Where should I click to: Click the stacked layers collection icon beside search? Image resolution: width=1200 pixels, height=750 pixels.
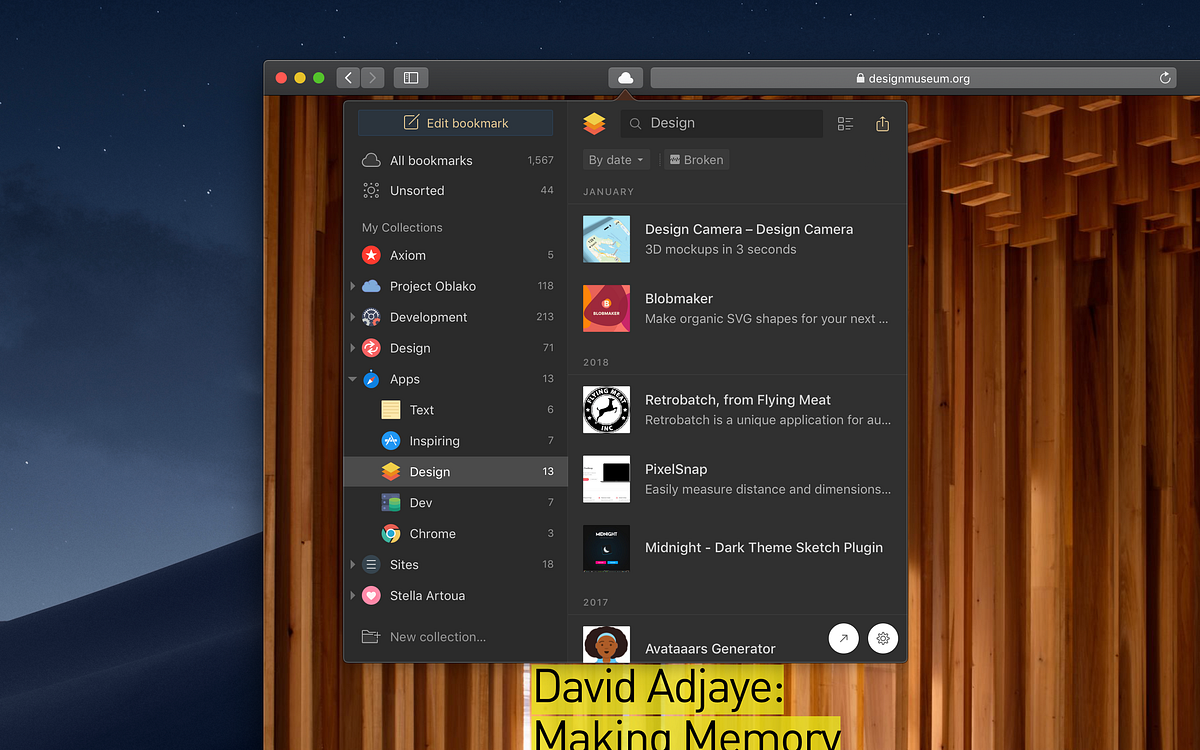594,123
